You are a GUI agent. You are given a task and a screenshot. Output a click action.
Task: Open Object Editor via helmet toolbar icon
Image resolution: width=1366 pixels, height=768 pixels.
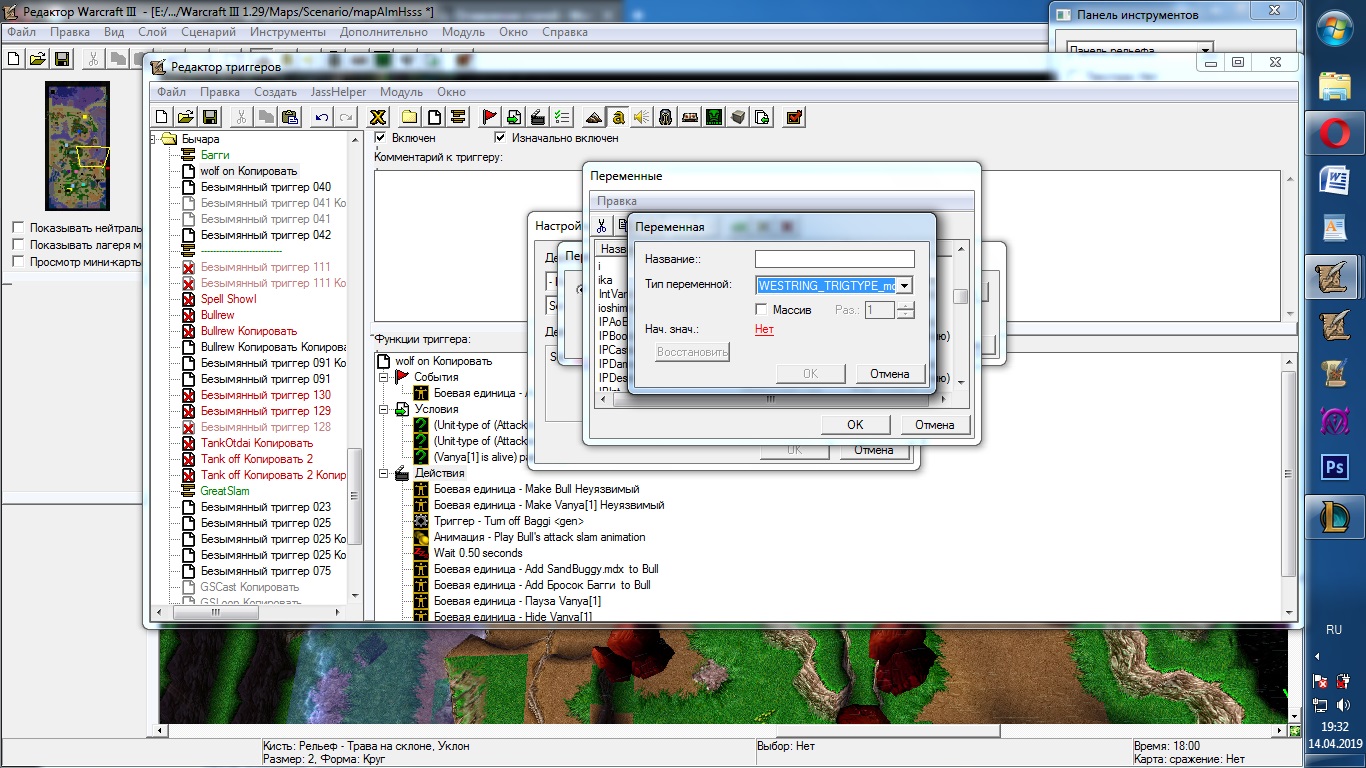666,117
